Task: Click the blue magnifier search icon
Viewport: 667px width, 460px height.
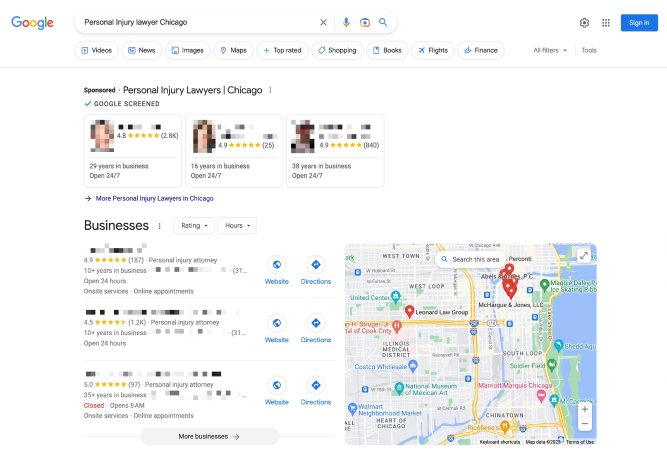Action: click(x=383, y=22)
